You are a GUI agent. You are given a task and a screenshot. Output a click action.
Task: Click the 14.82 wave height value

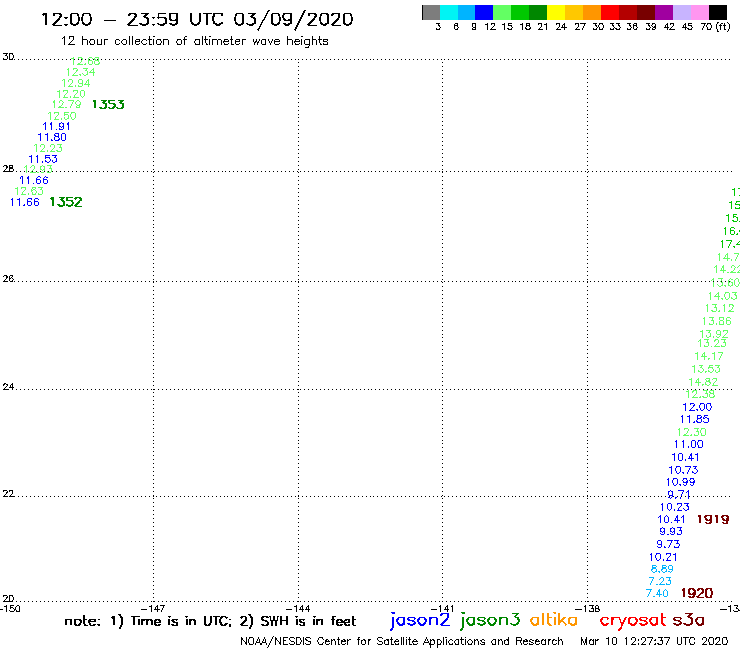coord(703,382)
